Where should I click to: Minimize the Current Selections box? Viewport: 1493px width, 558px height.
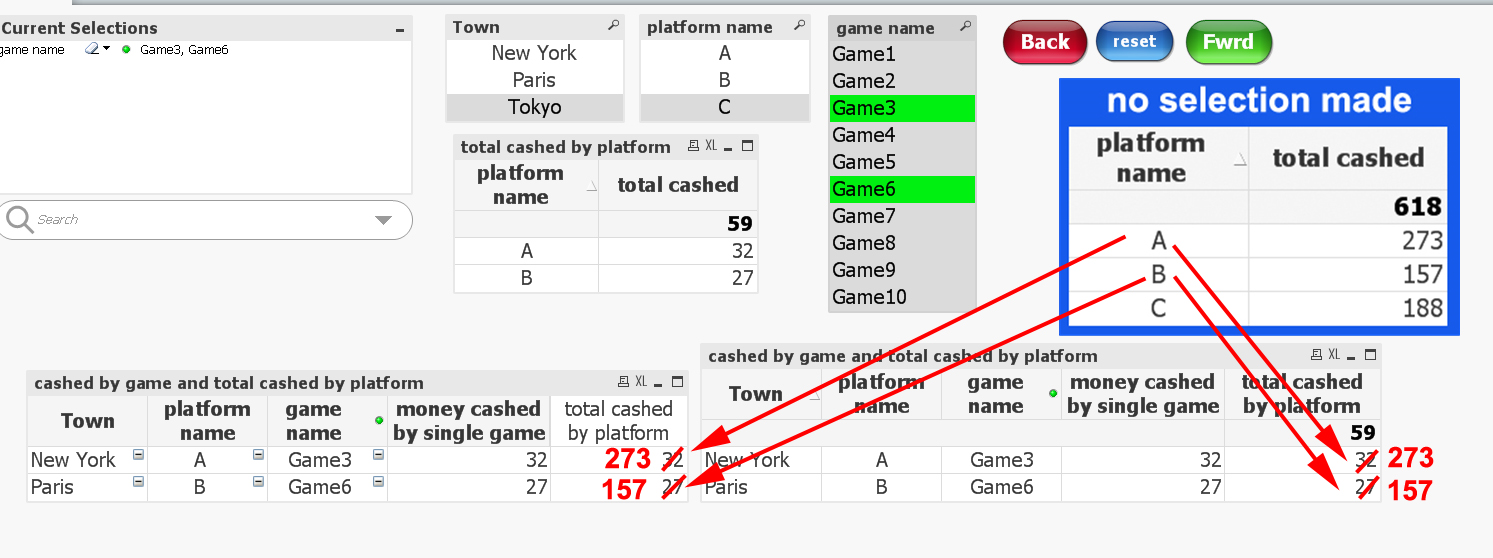[x=400, y=29]
